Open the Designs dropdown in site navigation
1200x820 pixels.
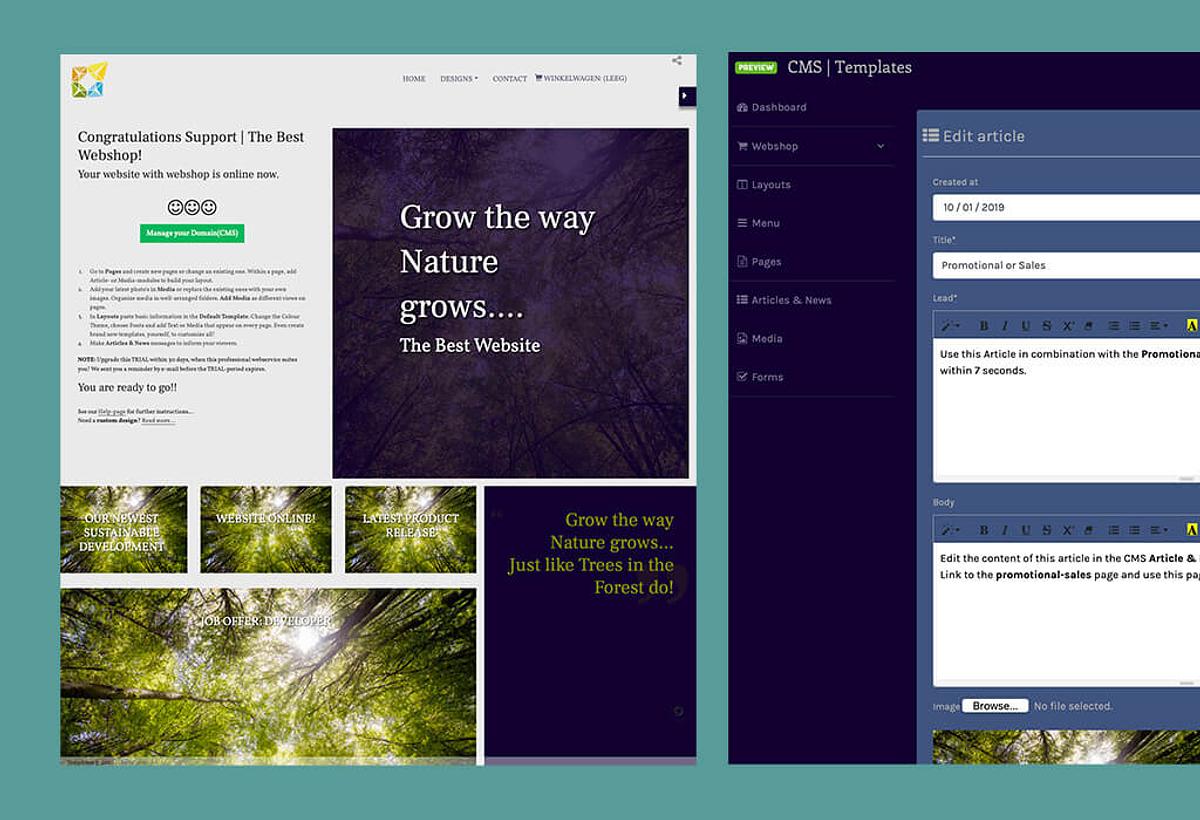pyautogui.click(x=459, y=79)
